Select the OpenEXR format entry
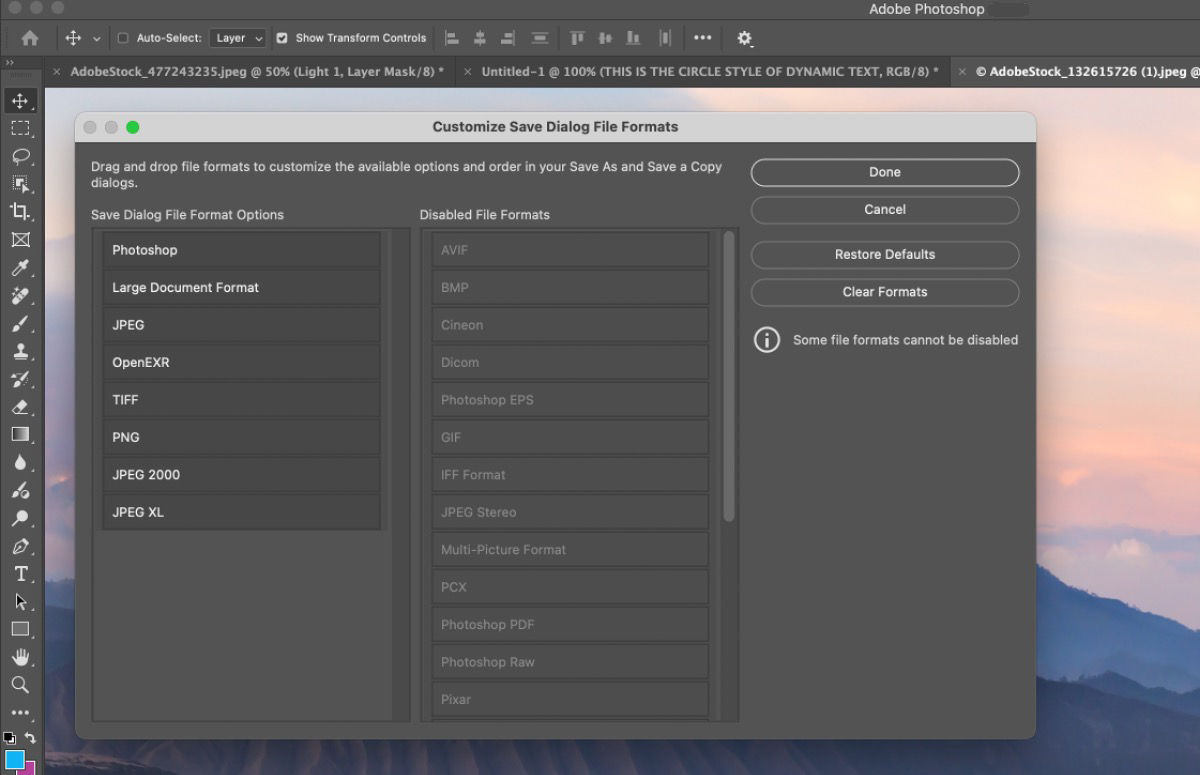1200x775 pixels. 241,362
